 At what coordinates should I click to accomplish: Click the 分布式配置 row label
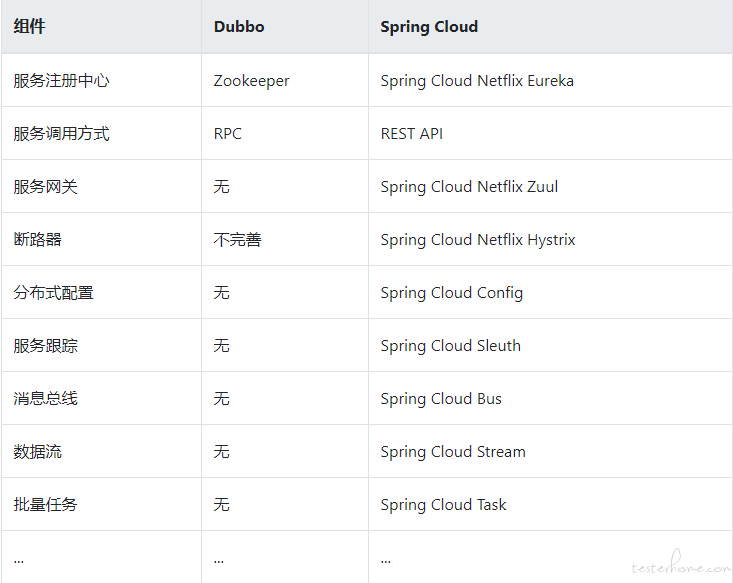tap(53, 293)
